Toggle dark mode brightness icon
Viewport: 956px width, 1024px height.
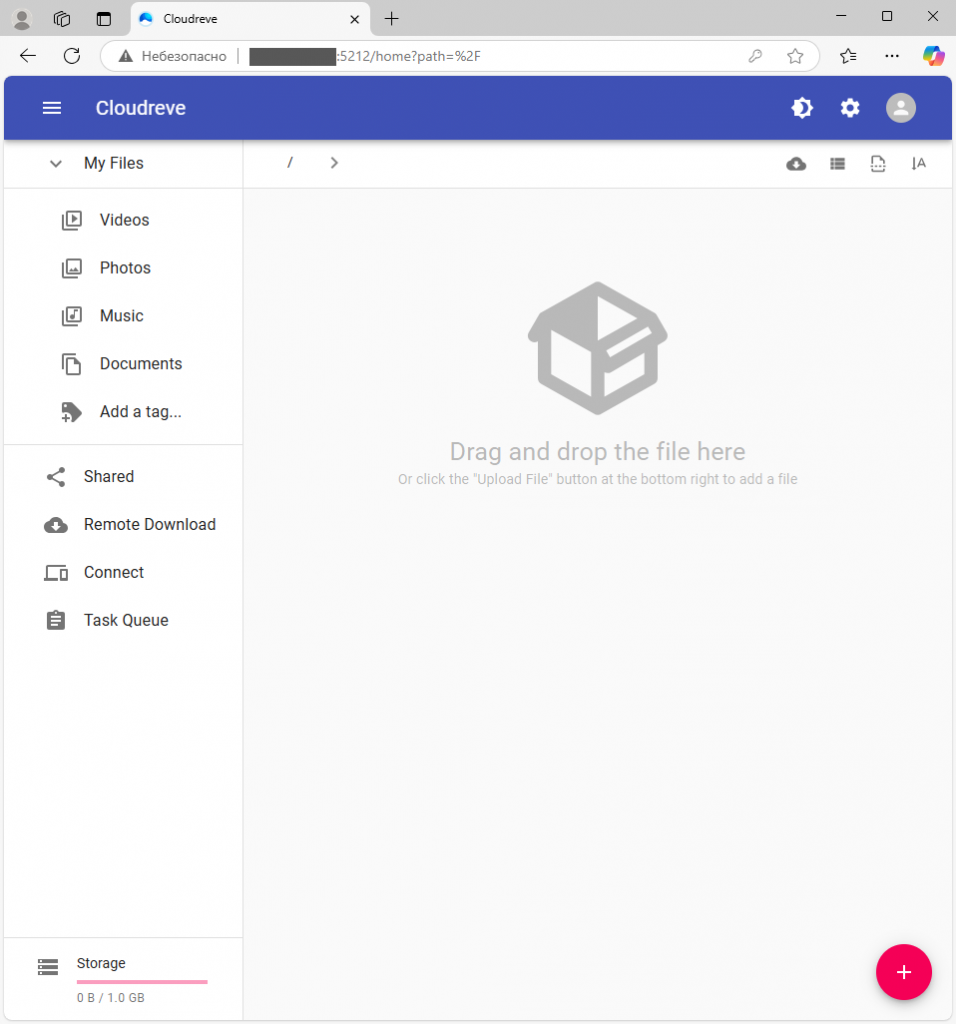coord(802,108)
